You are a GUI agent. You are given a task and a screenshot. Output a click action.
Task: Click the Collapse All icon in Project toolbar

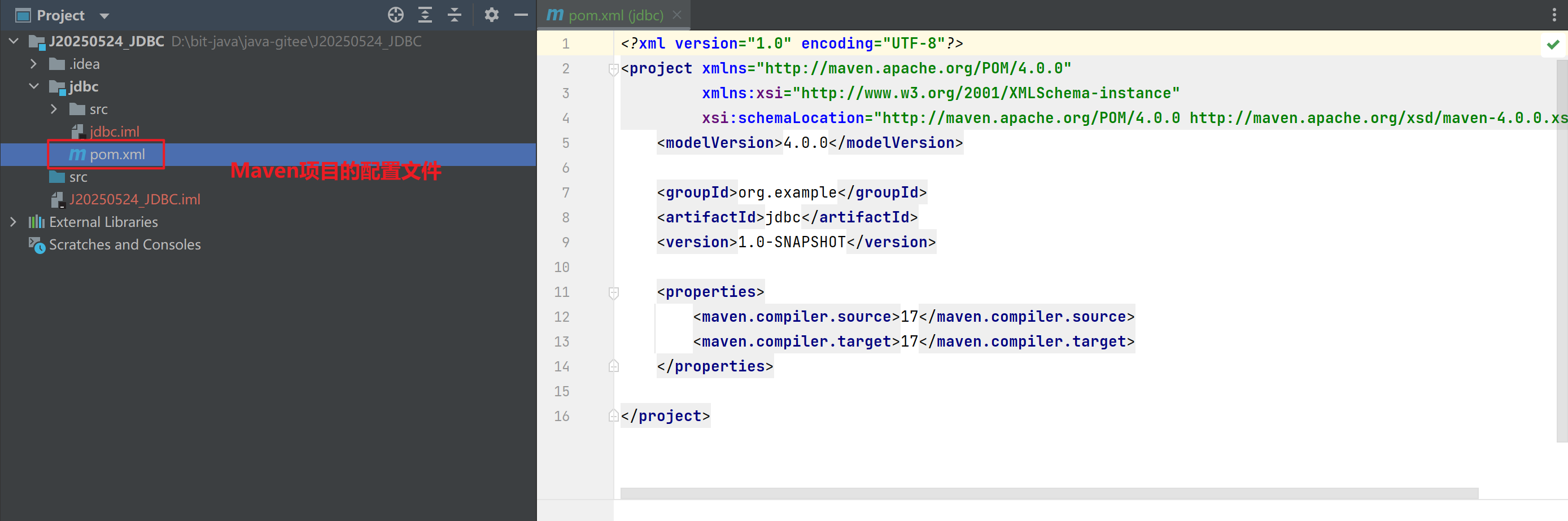click(x=454, y=15)
